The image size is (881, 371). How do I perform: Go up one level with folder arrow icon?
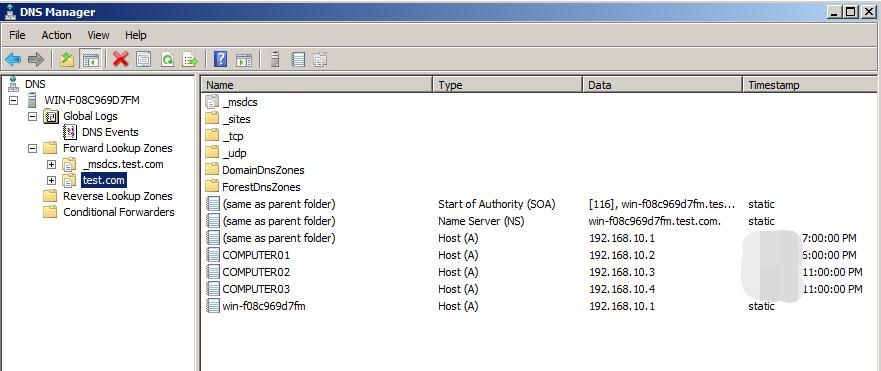coord(67,59)
